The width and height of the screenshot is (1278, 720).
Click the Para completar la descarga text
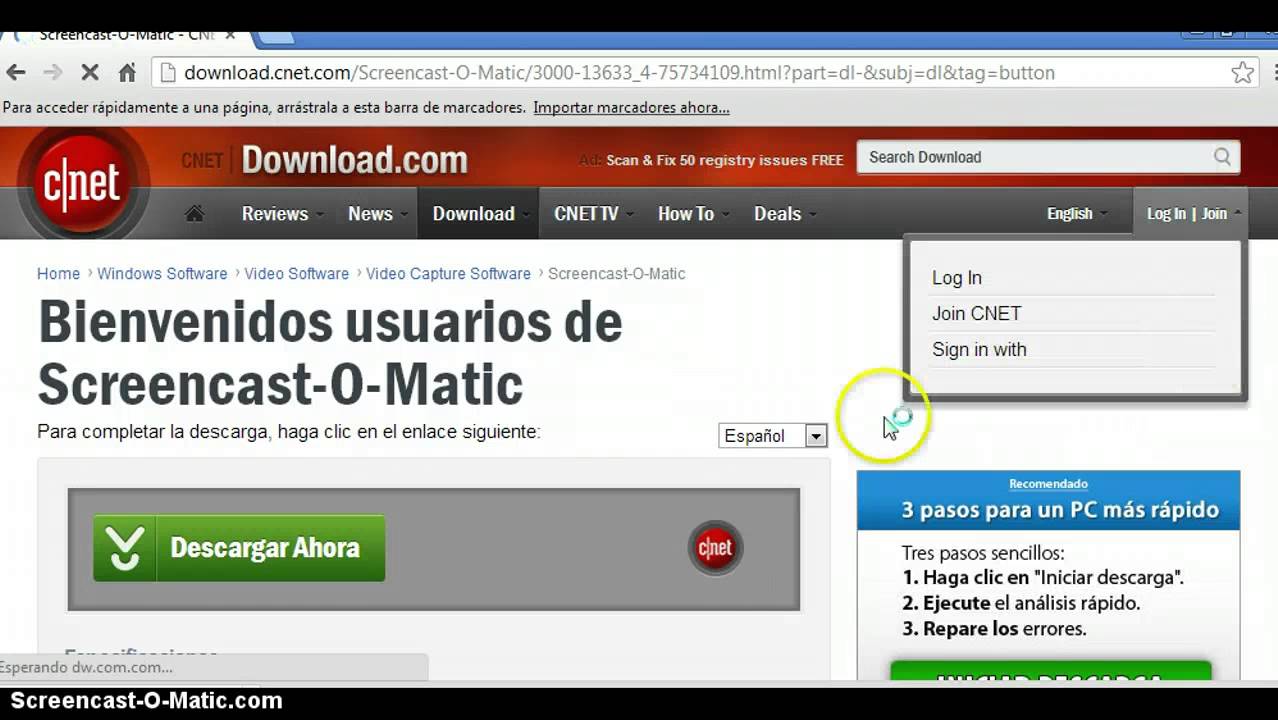coord(288,432)
